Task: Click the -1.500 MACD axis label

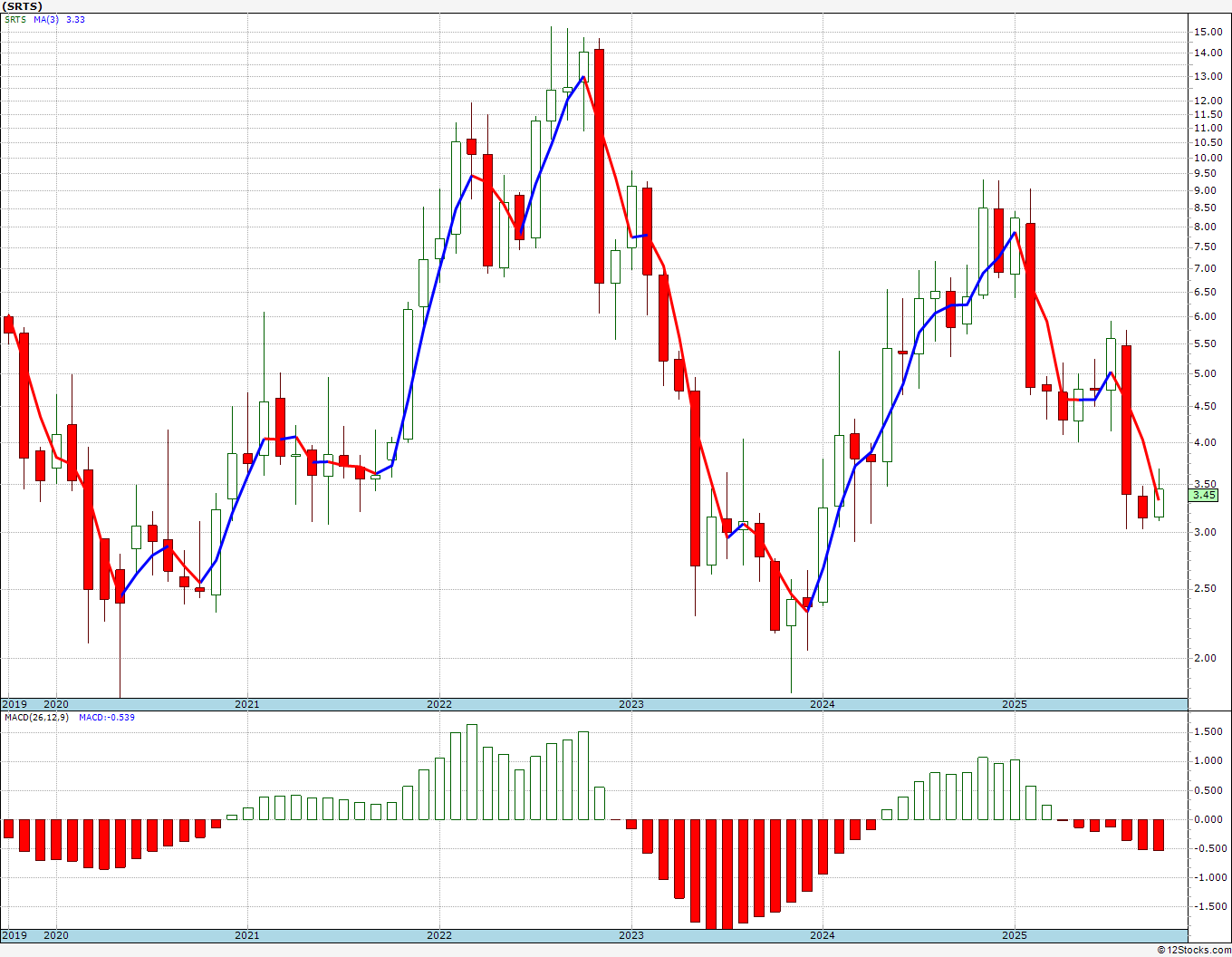Action: point(1209,906)
